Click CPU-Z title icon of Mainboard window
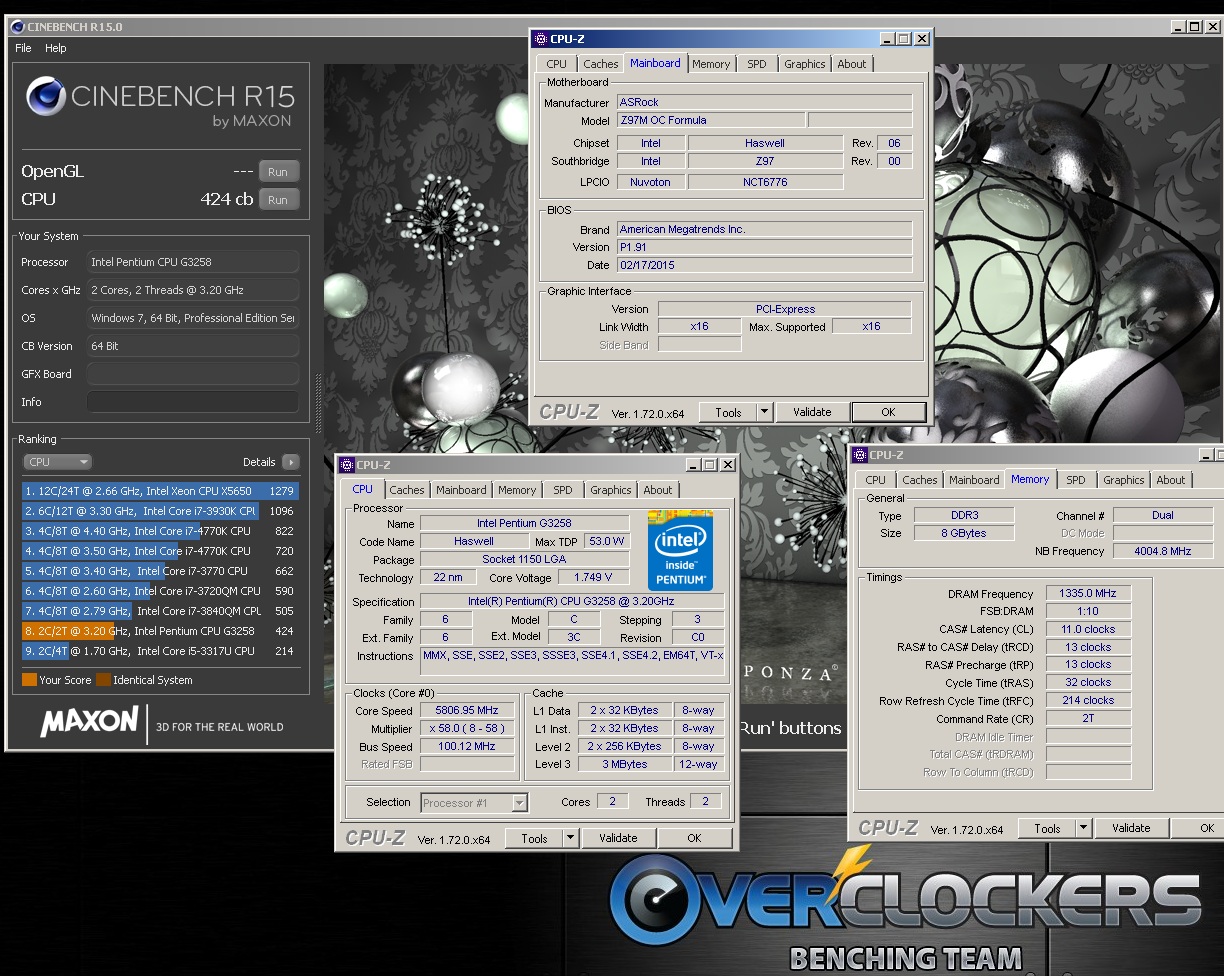Viewport: 1224px width, 976px height. click(x=541, y=39)
